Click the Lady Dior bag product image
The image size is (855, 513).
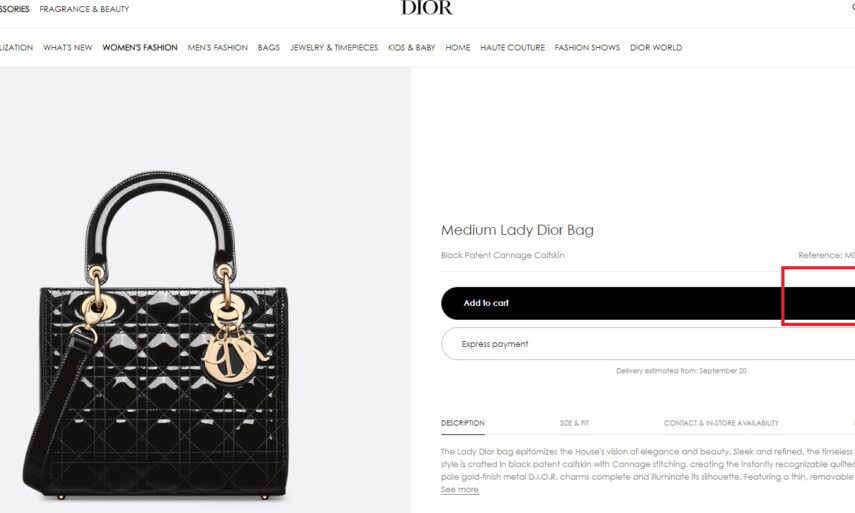pos(156,335)
